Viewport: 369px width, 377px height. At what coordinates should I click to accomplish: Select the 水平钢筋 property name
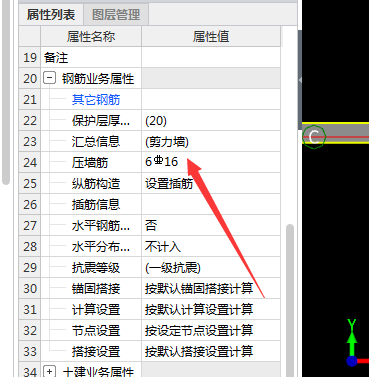[101, 226]
